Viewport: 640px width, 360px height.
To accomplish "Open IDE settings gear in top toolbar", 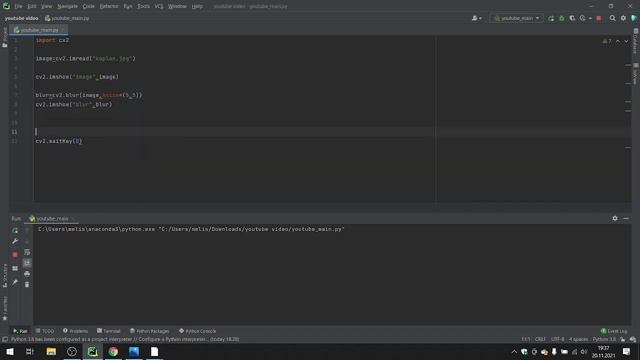I will click(x=623, y=18).
